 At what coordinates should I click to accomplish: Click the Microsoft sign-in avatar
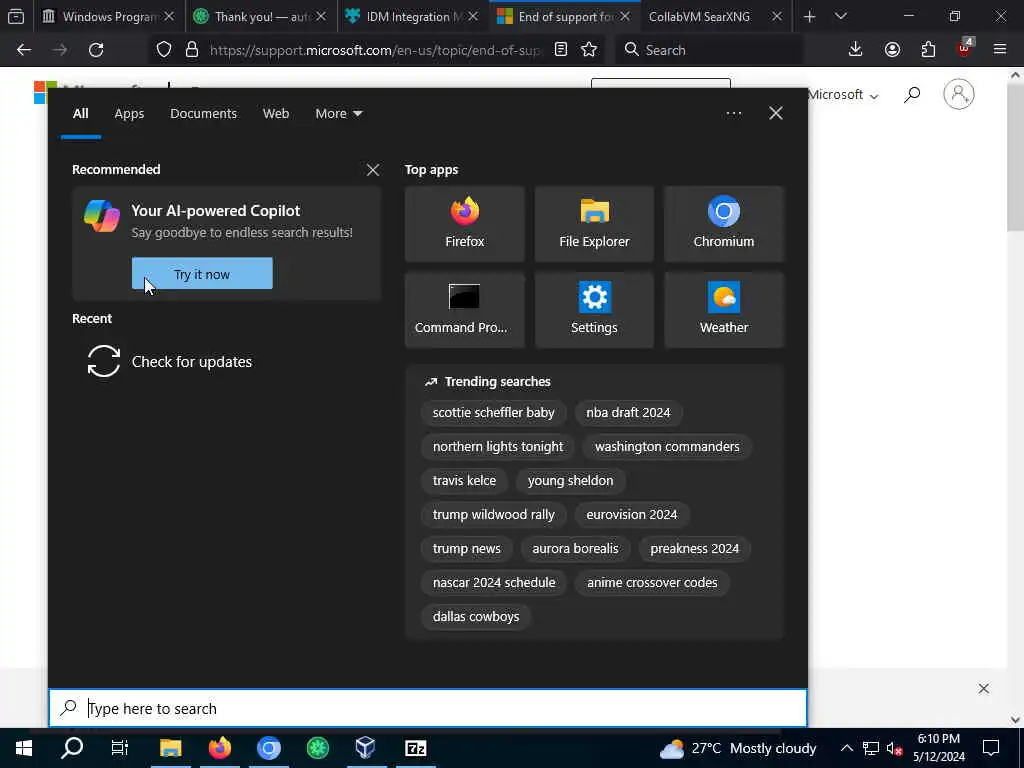[959, 94]
